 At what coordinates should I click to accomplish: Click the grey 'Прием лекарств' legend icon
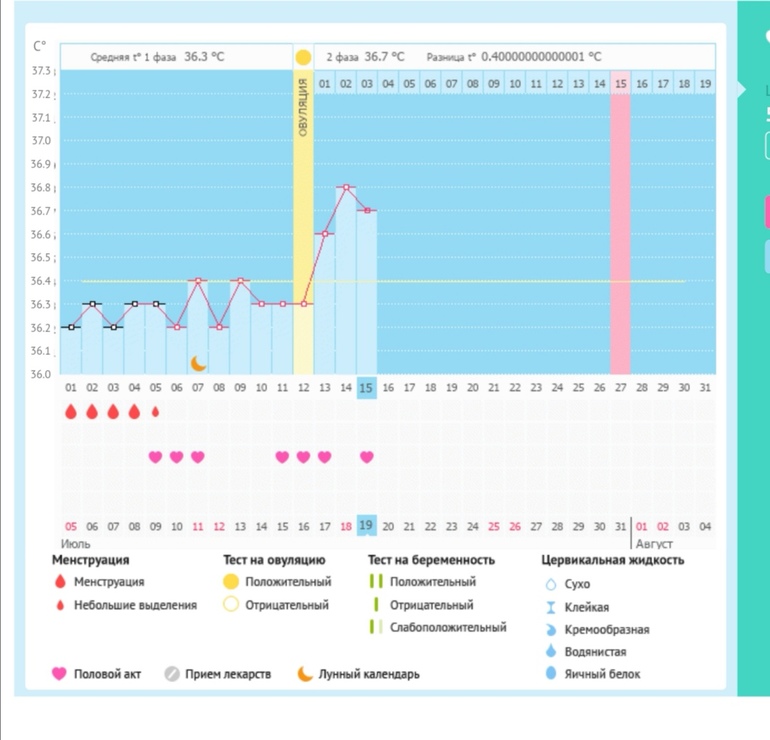(x=172, y=674)
